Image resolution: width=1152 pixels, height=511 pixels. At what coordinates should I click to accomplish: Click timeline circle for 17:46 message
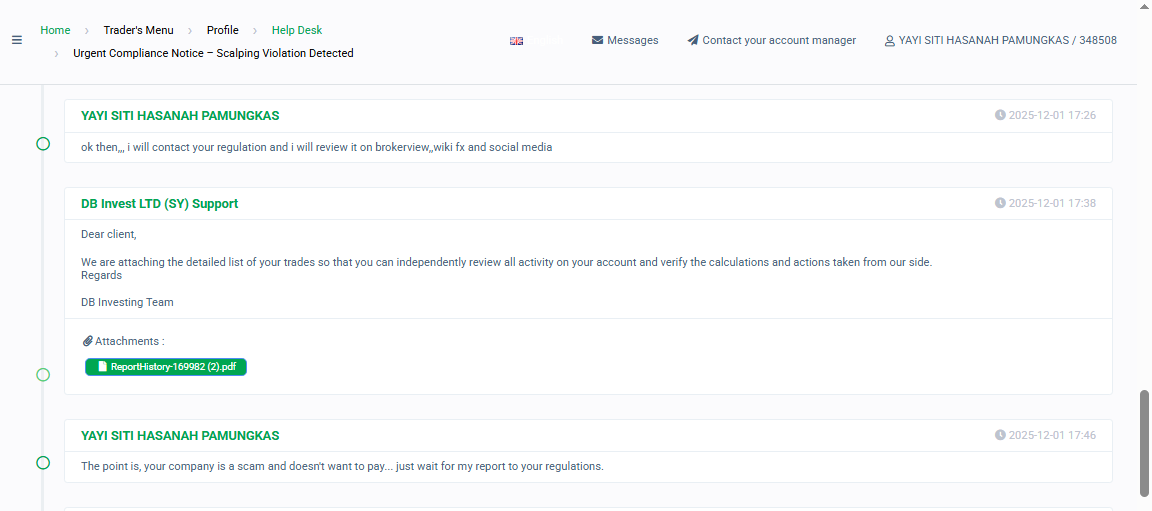pos(43,463)
